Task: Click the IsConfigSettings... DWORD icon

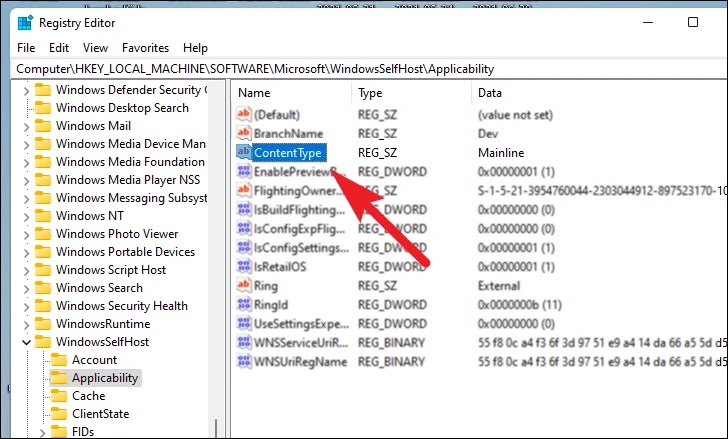Action: click(244, 247)
